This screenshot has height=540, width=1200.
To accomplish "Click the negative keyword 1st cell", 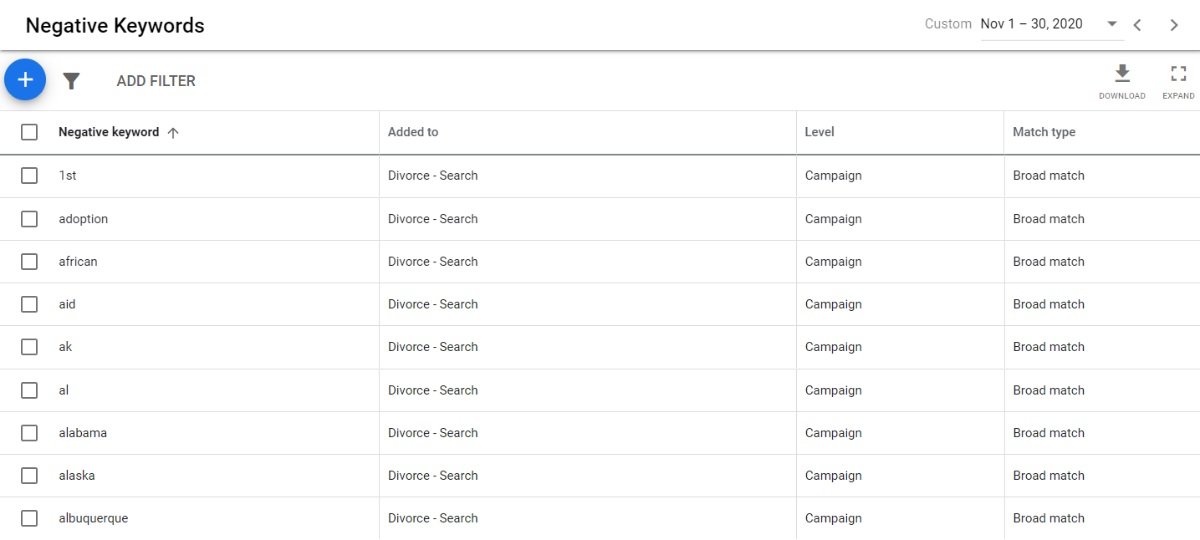I will tap(68, 176).
